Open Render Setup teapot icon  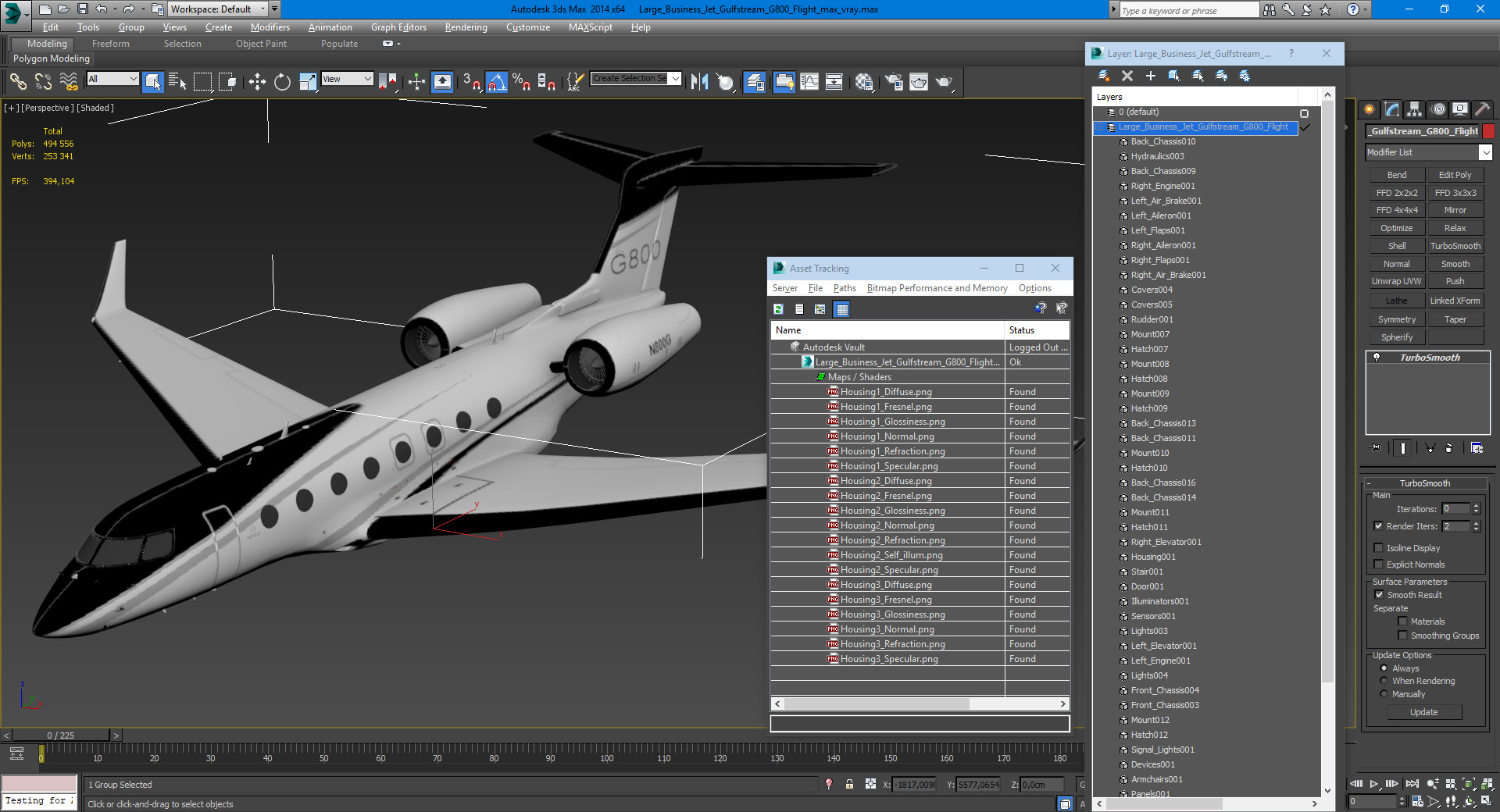coord(894,81)
